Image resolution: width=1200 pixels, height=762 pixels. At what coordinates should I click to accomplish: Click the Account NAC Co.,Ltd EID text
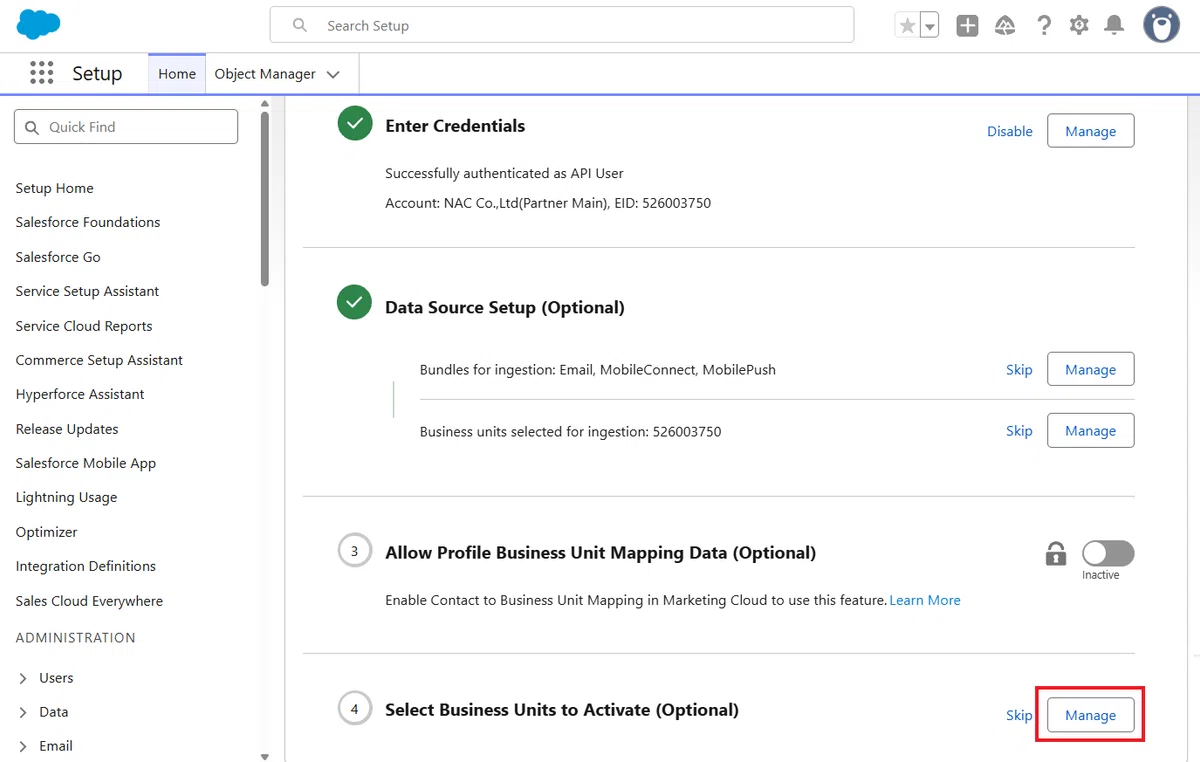[548, 203]
